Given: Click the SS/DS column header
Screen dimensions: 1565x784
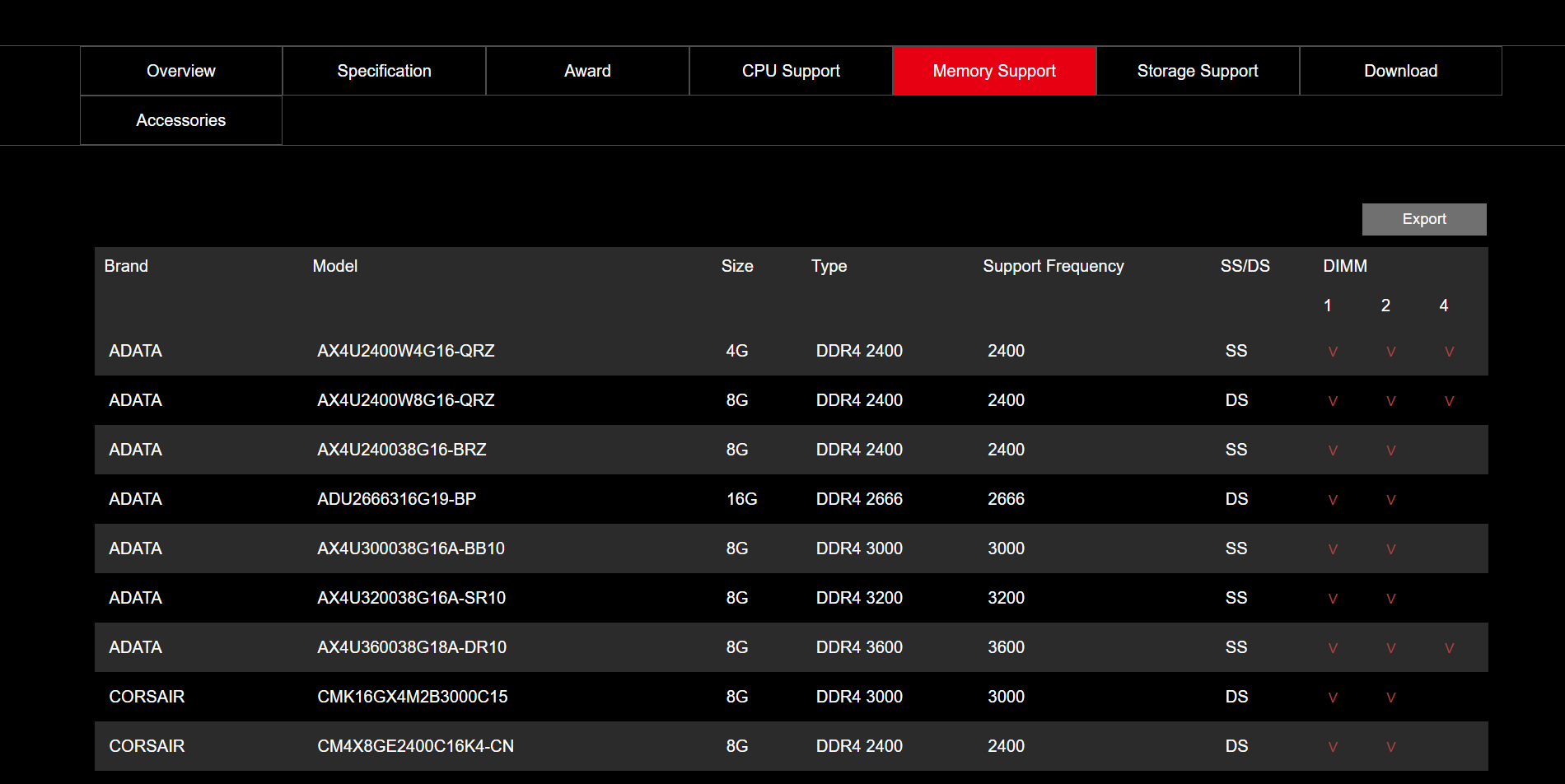Looking at the screenshot, I should 1245,266.
